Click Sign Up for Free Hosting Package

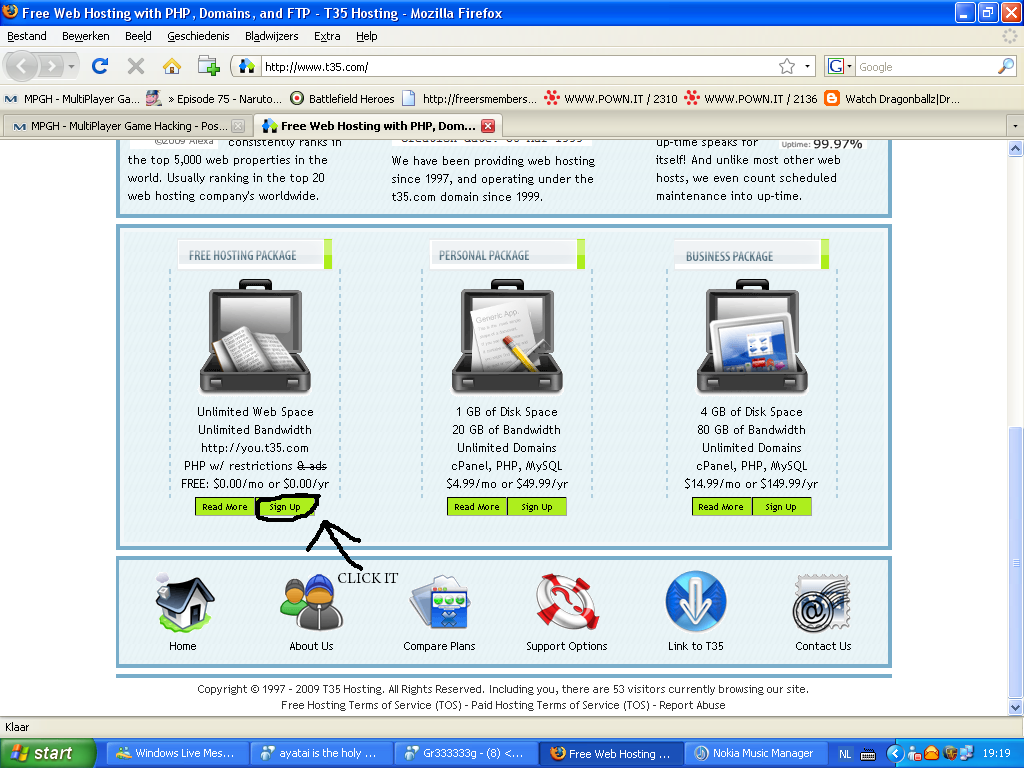(285, 507)
